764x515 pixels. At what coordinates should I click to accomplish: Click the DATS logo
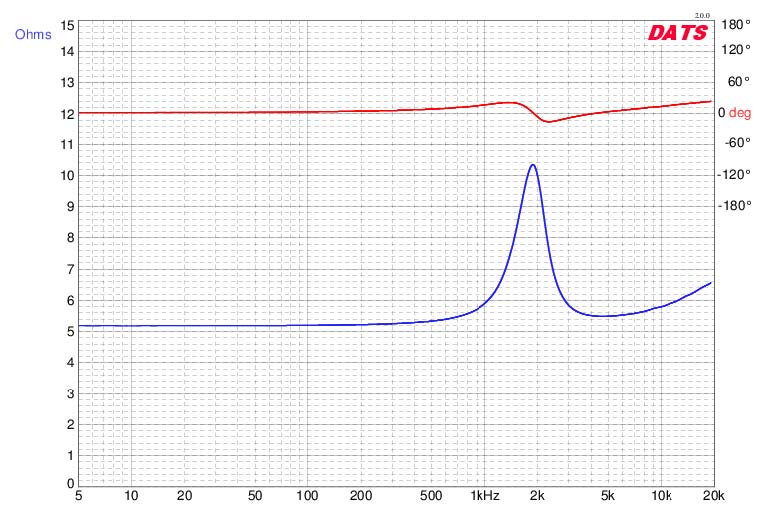[677, 33]
